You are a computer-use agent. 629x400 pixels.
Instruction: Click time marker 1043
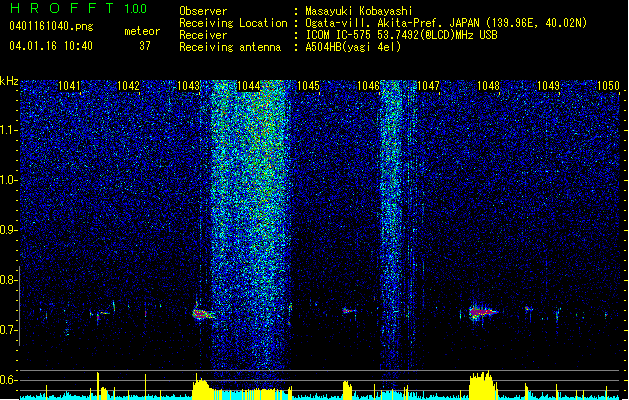[189, 86]
